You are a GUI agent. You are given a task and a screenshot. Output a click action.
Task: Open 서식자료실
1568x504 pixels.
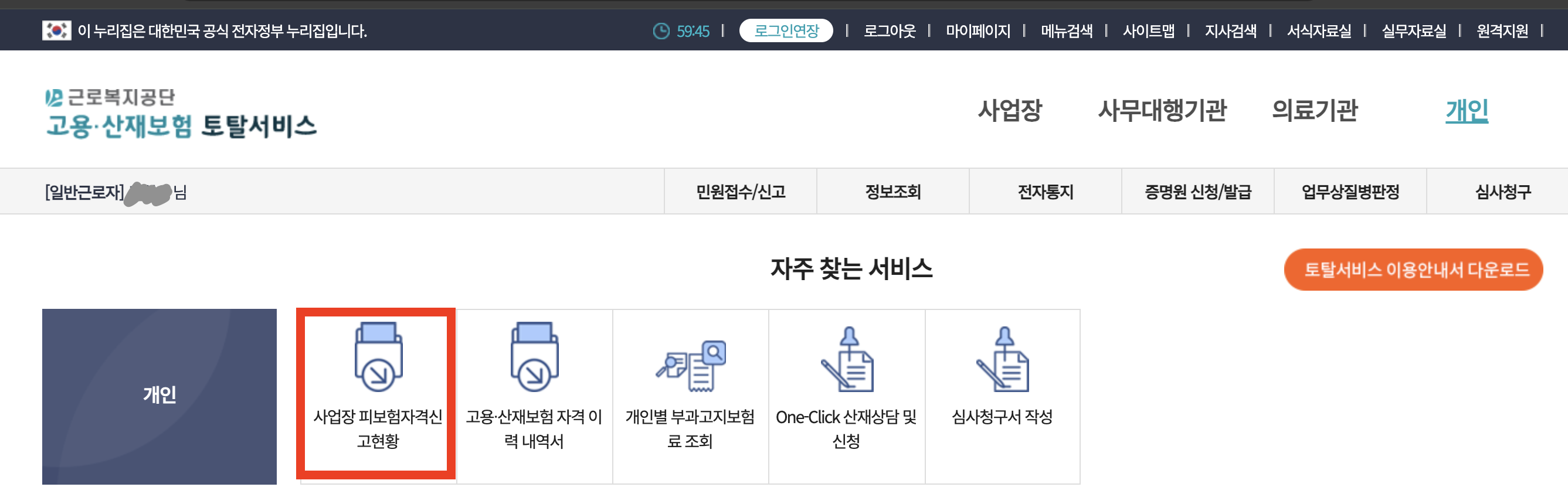(1318, 31)
